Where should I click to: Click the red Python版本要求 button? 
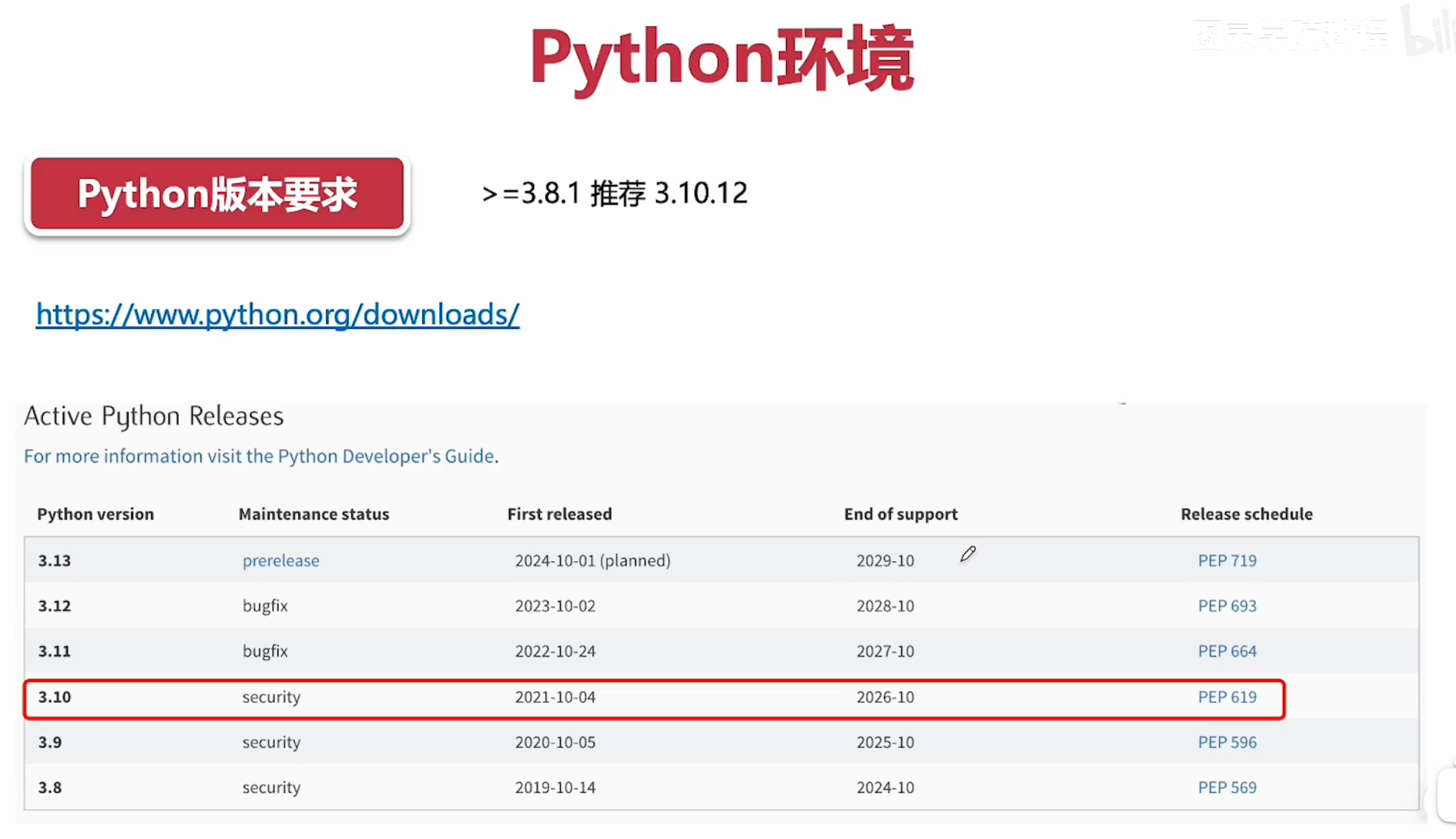pyautogui.click(x=217, y=194)
